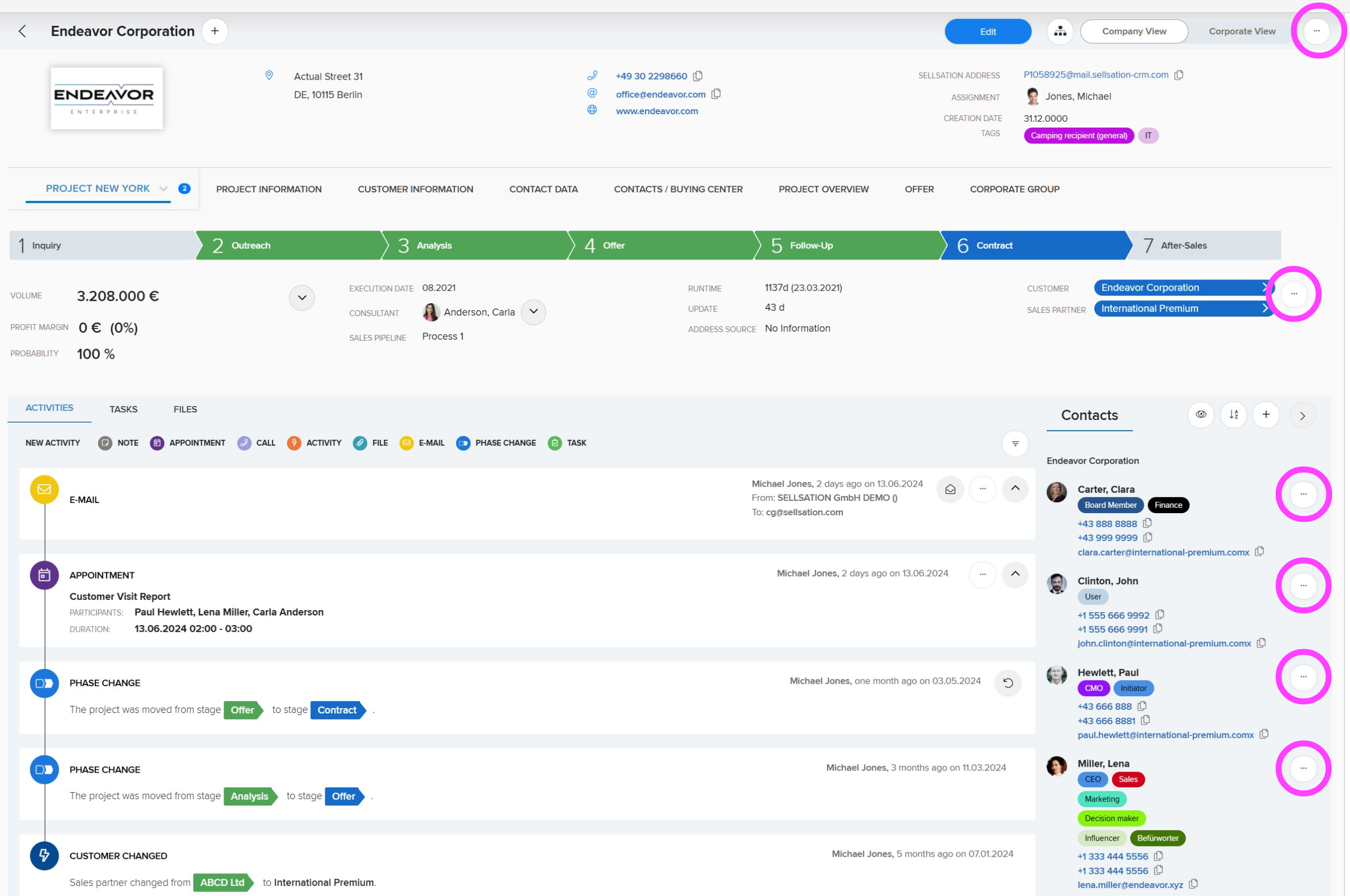1350x896 pixels.
Task: Copy the office@endeavor.com email address
Action: pos(716,94)
